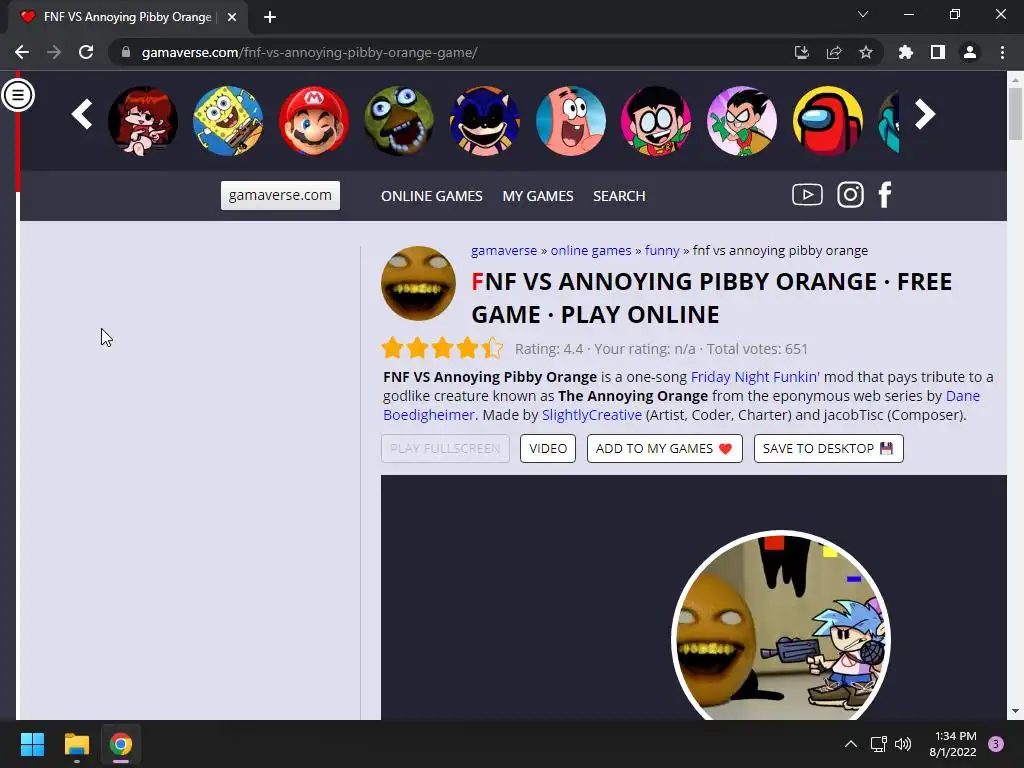Click SAVE TO DESKTOP button

[x=829, y=449]
